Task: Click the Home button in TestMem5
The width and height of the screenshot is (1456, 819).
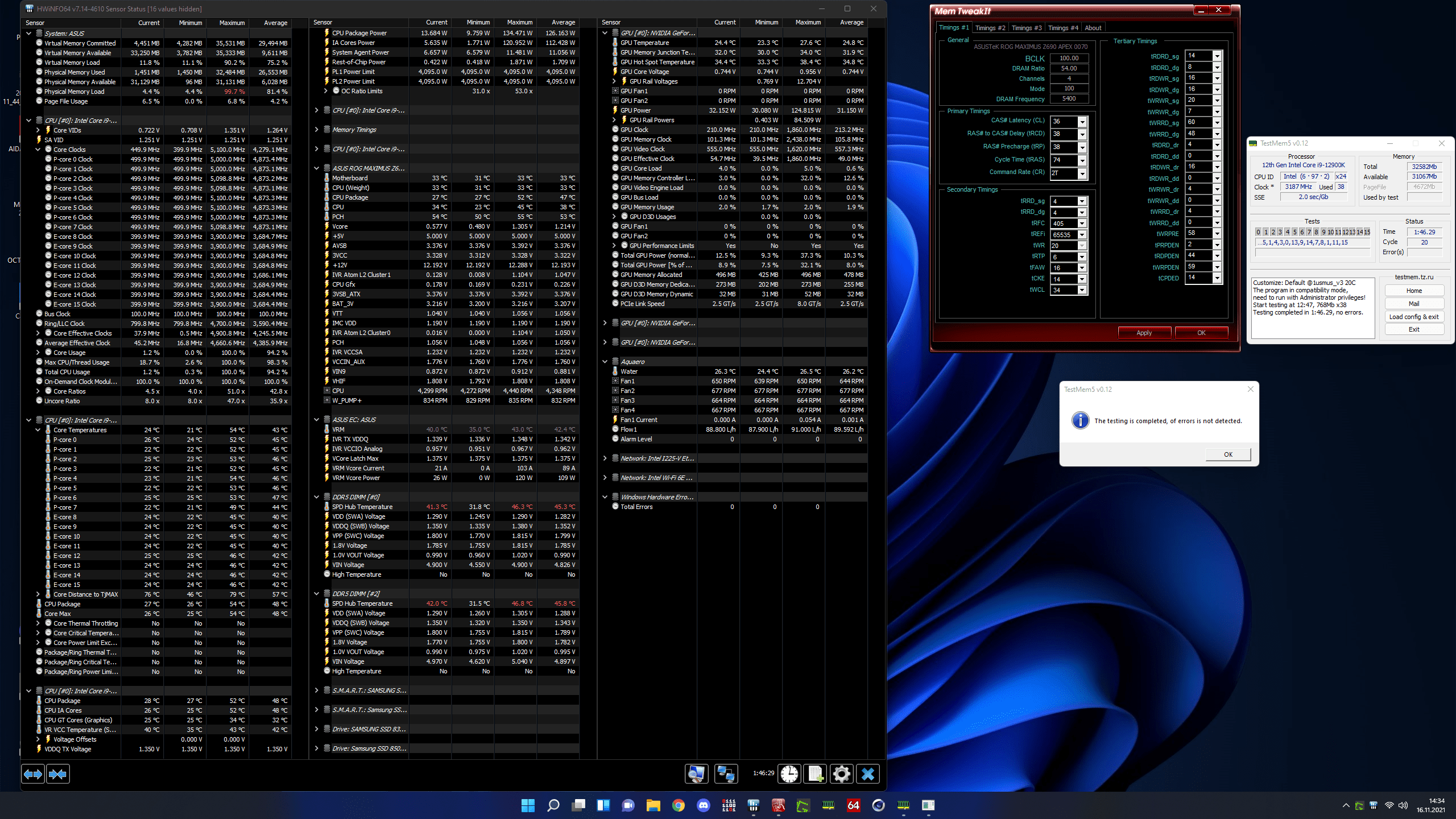Action: point(1414,291)
